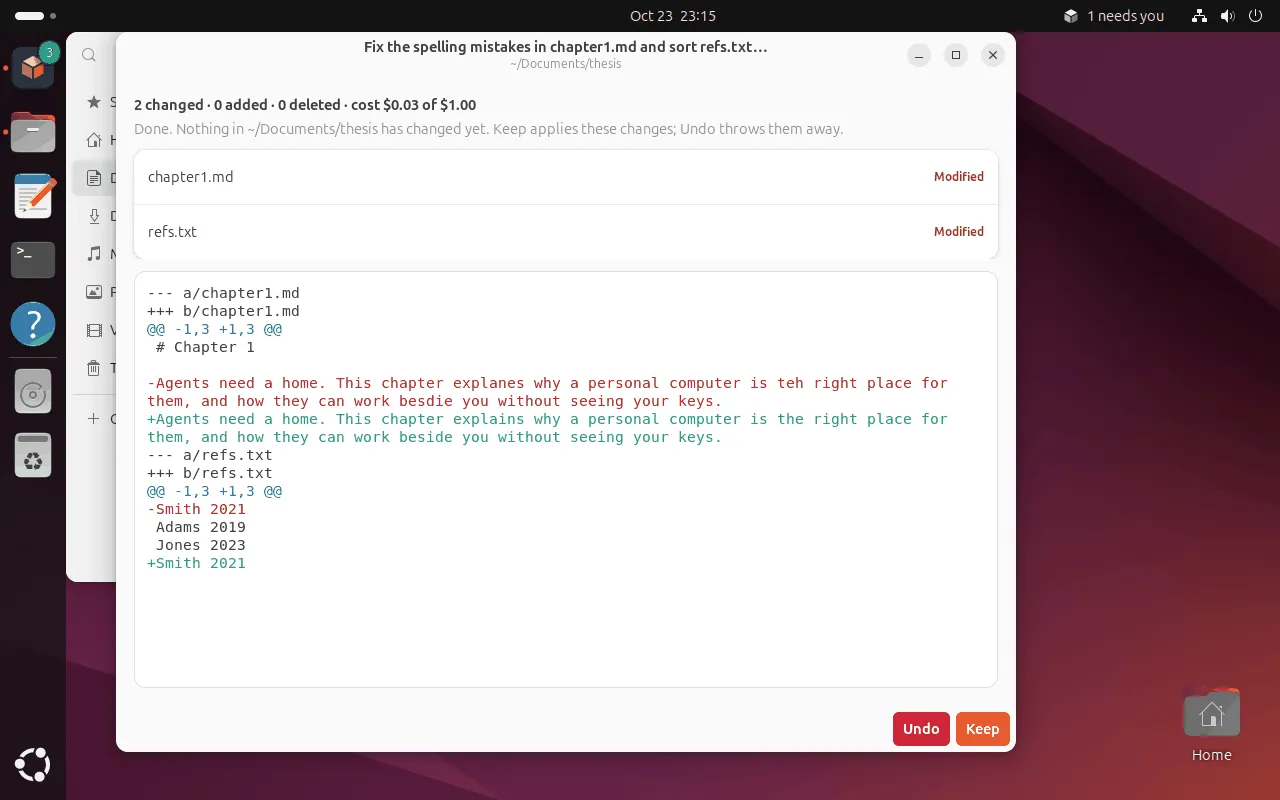Select the refs.txt modified file row
The width and height of the screenshot is (1280, 800).
566,232
